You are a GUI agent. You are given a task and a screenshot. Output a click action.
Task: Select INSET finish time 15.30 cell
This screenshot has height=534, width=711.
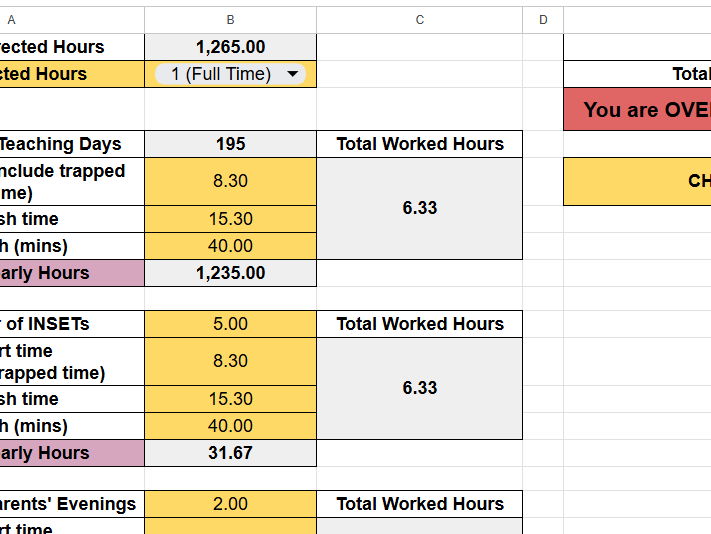click(x=230, y=399)
